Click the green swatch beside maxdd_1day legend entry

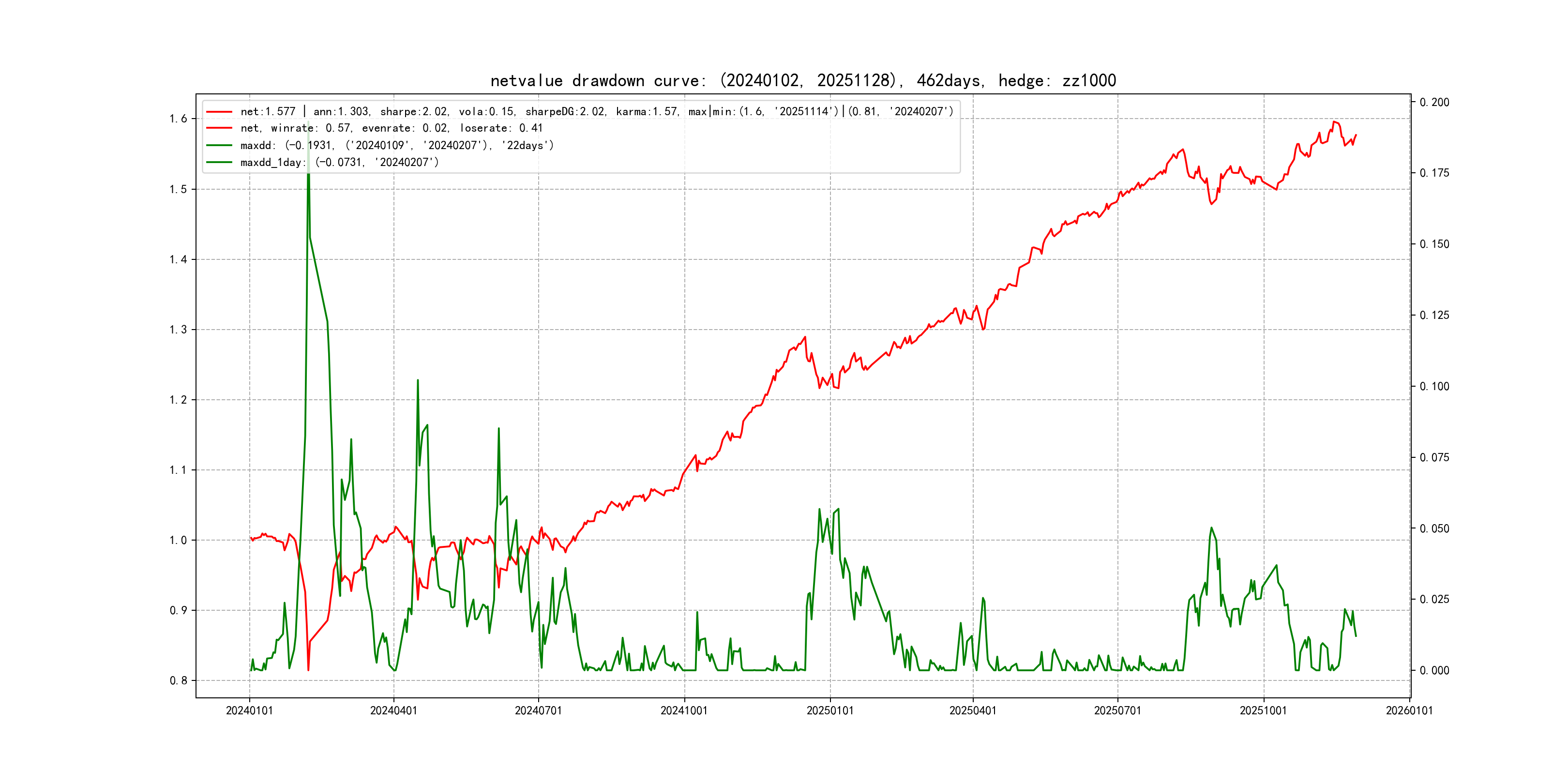(219, 162)
